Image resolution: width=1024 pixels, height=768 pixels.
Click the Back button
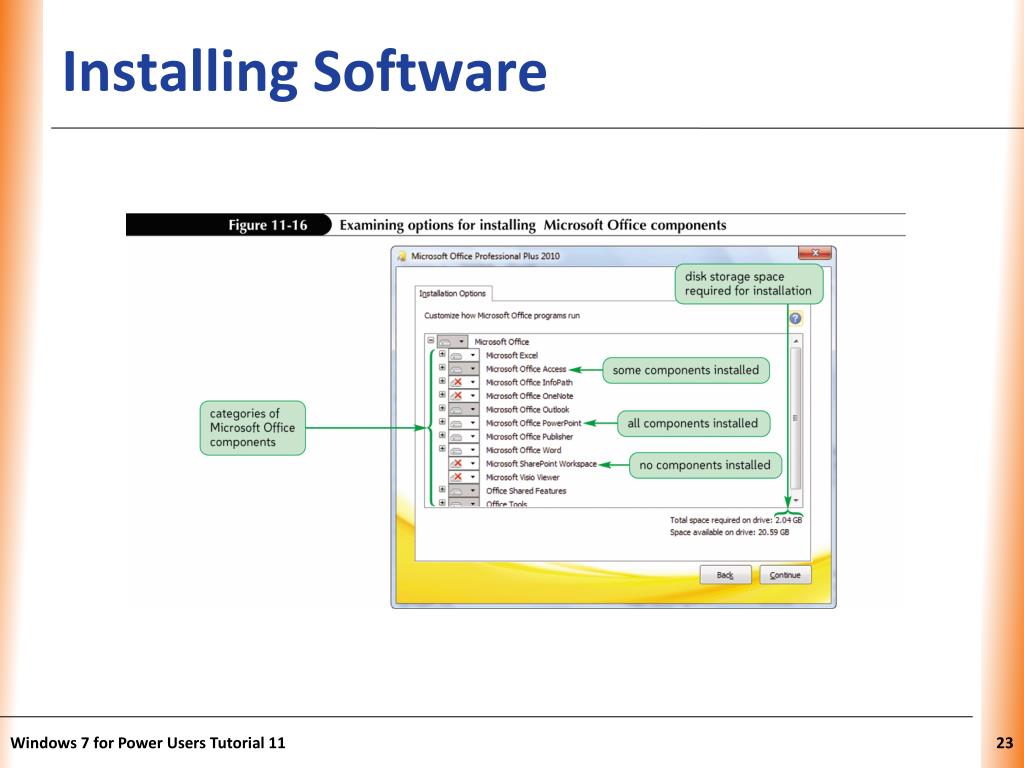pos(725,575)
